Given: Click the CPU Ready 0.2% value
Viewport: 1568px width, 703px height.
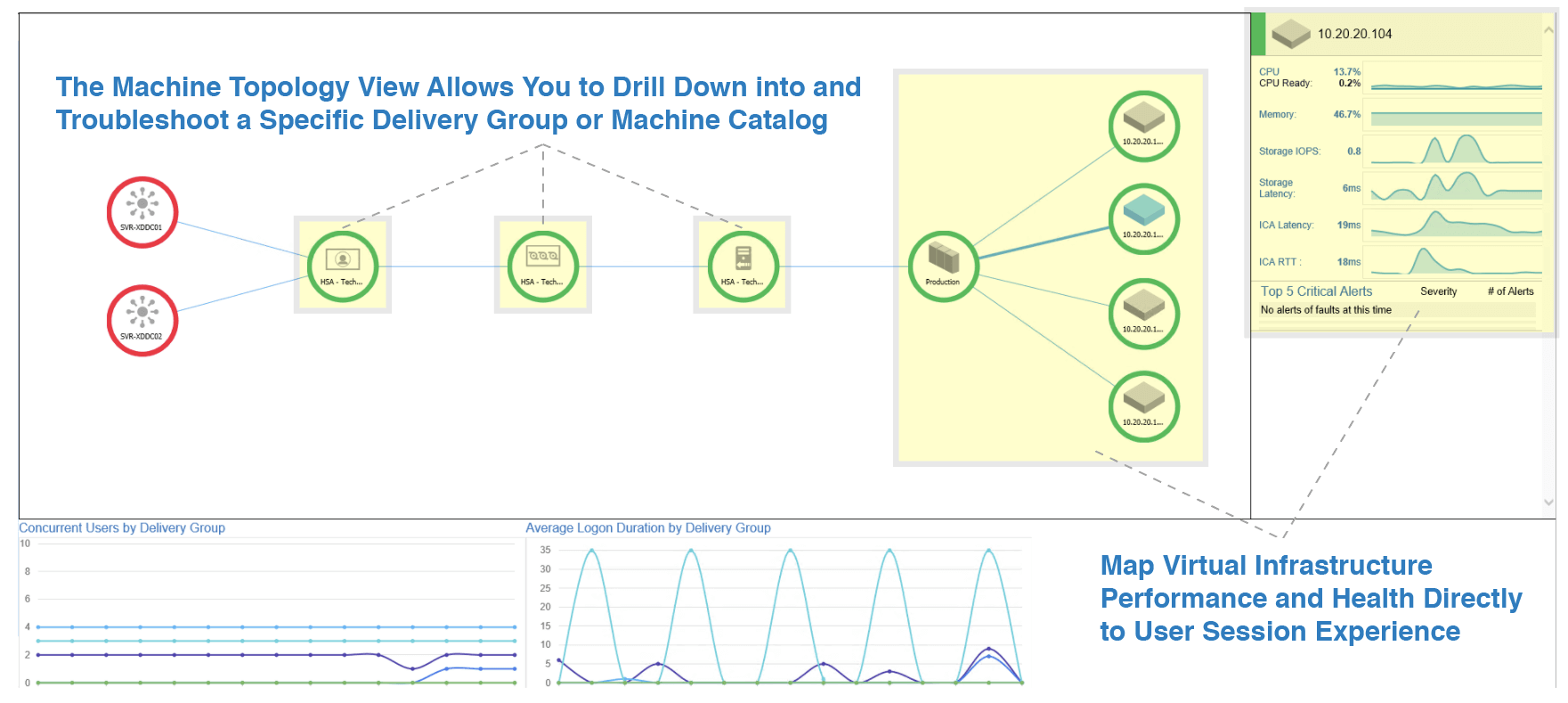Looking at the screenshot, I should pyautogui.click(x=1349, y=83).
